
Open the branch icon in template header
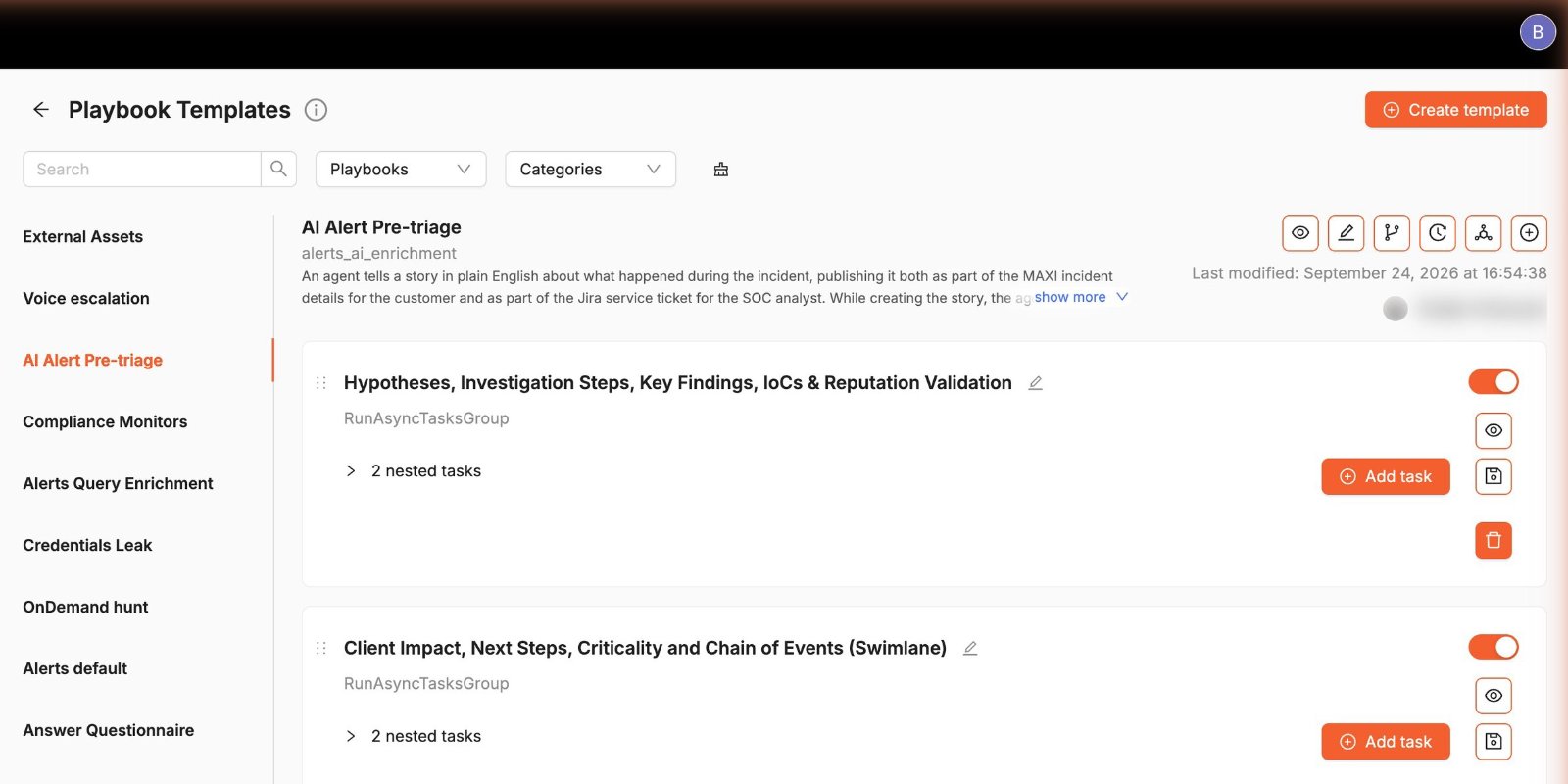1392,233
